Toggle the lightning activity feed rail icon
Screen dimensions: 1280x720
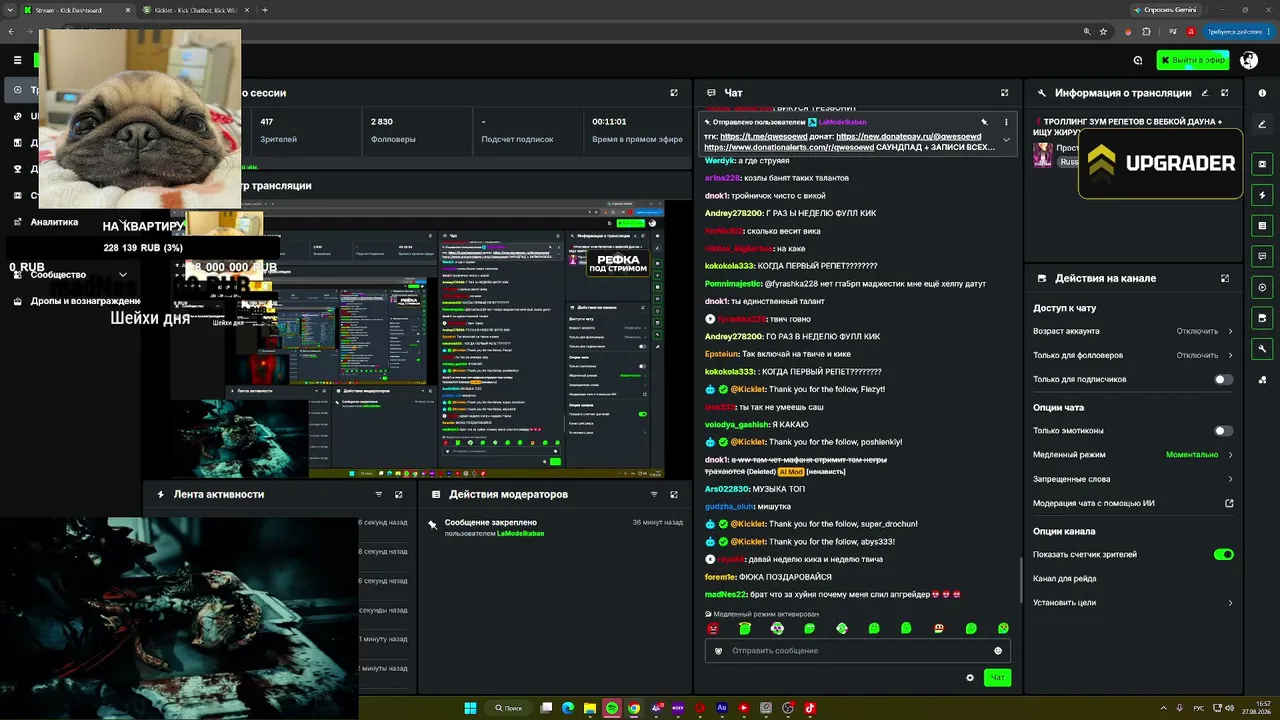tap(1262, 195)
